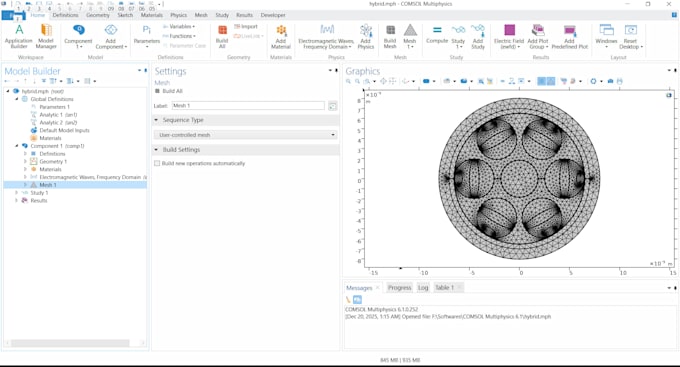This screenshot has width=680, height=367.
Task: Expand the Study 1 tree node
Action: pos(16,193)
